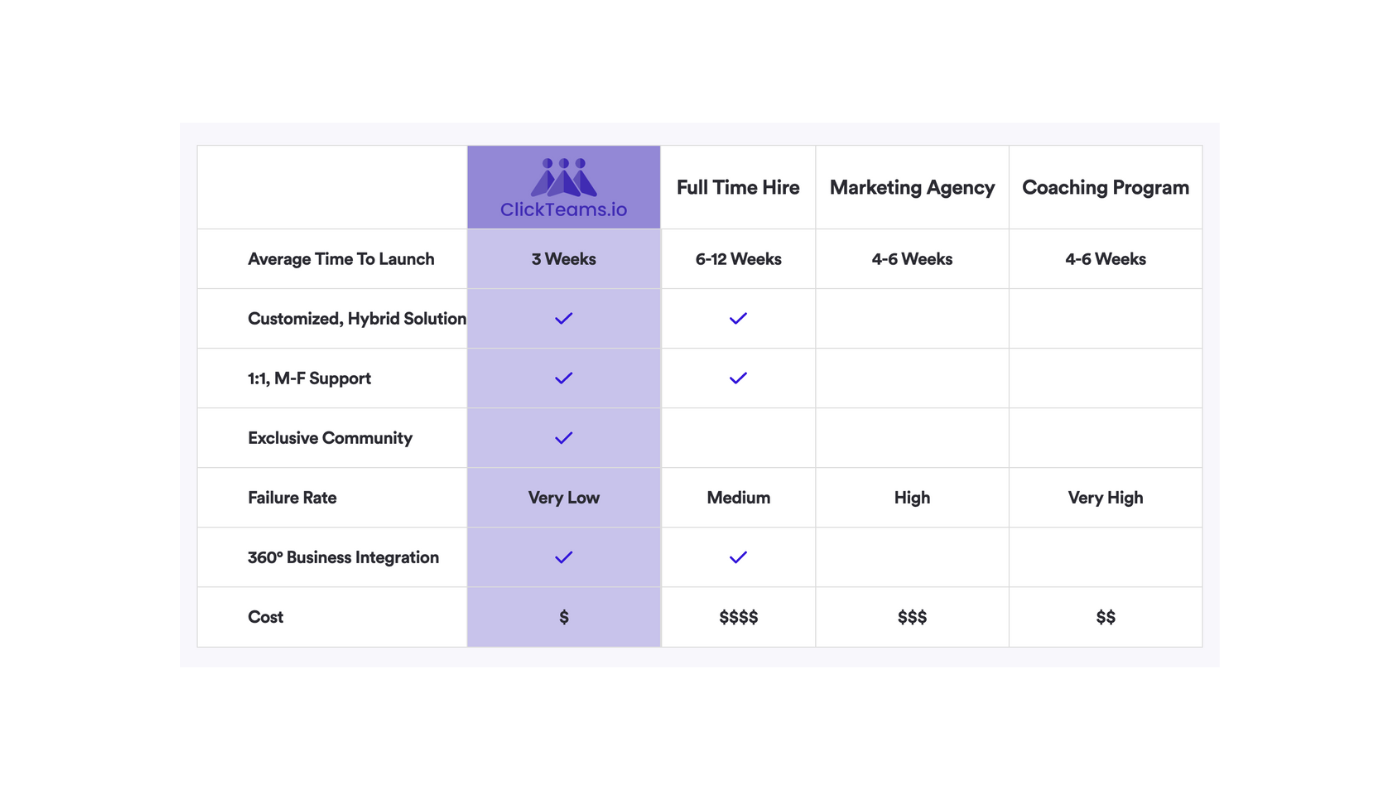Click the Average Time To Launch row label
Viewport: 1400px width, 790px height.
[341, 259]
